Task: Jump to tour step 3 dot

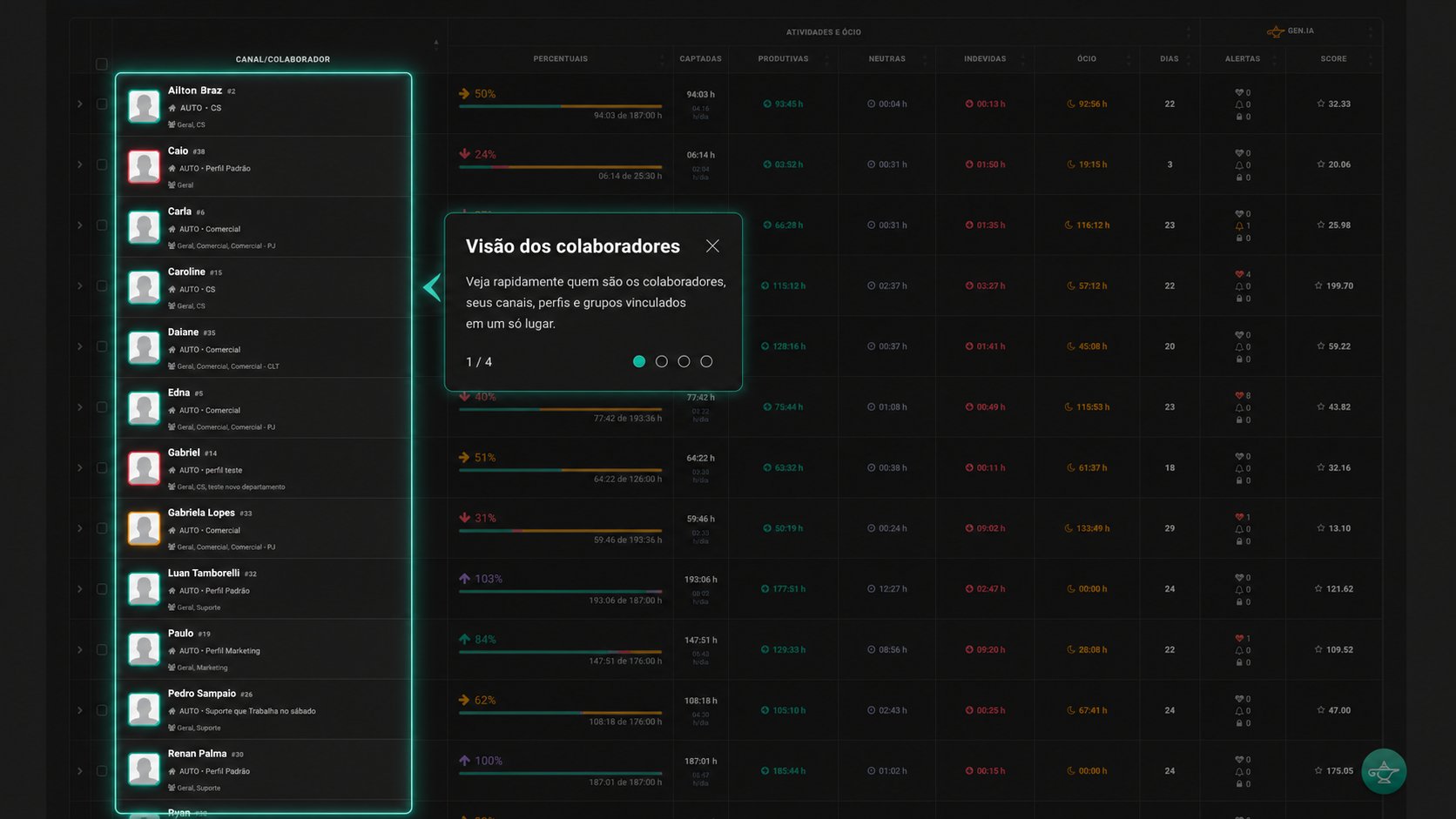Action: (684, 361)
